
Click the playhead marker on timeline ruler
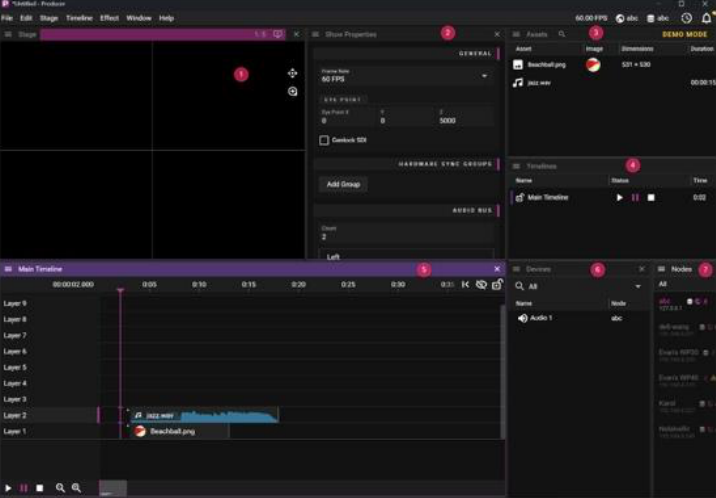tap(121, 290)
